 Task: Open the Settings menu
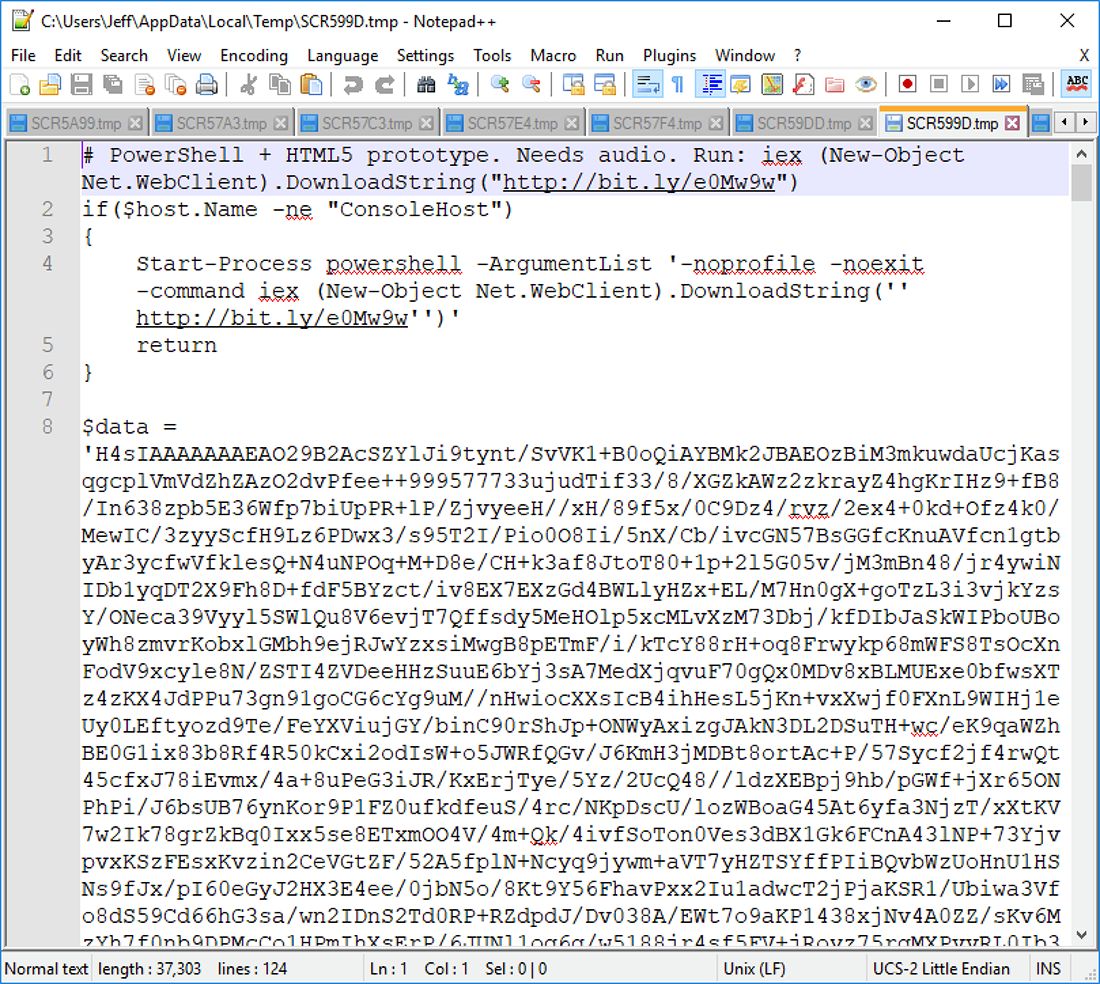click(x=425, y=55)
